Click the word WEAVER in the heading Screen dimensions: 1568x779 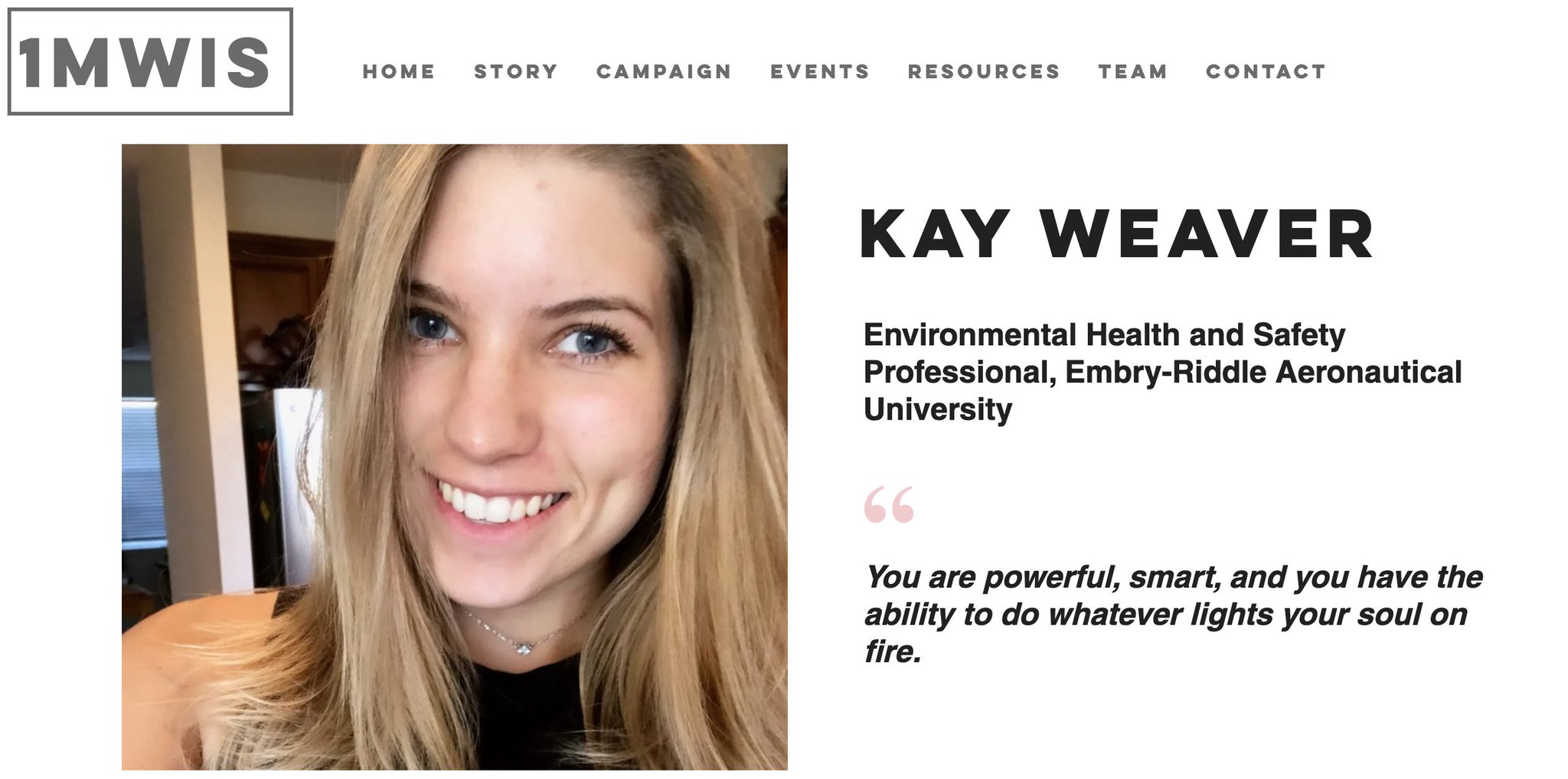tap(1207, 234)
